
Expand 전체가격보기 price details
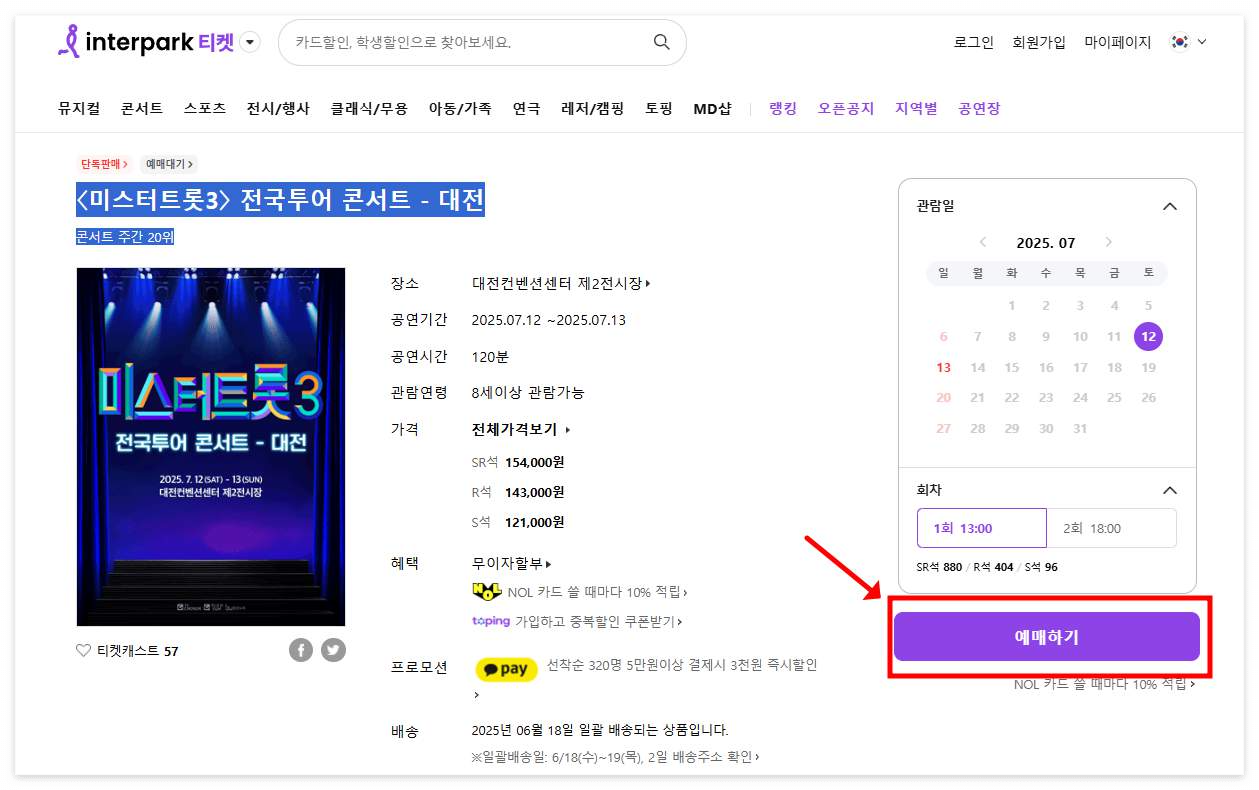pyautogui.click(x=521, y=430)
